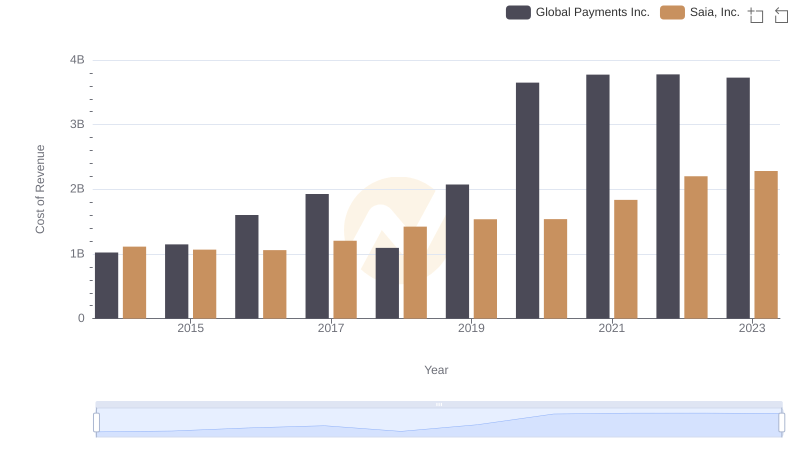
Task: Select Global Payments 2019 bar
Action: 458,251
